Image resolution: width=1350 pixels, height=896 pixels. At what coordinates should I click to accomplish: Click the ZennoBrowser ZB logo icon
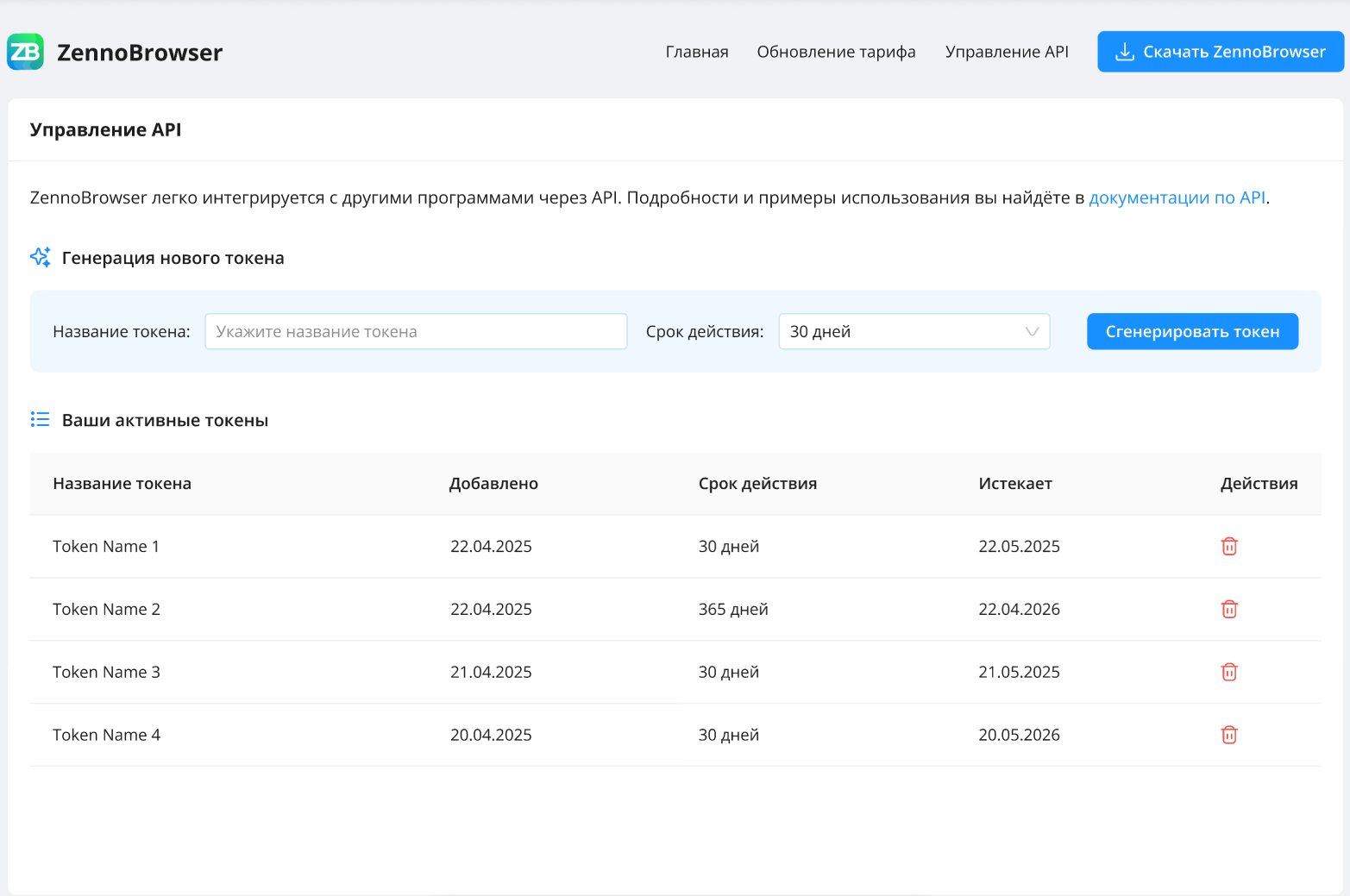point(25,52)
